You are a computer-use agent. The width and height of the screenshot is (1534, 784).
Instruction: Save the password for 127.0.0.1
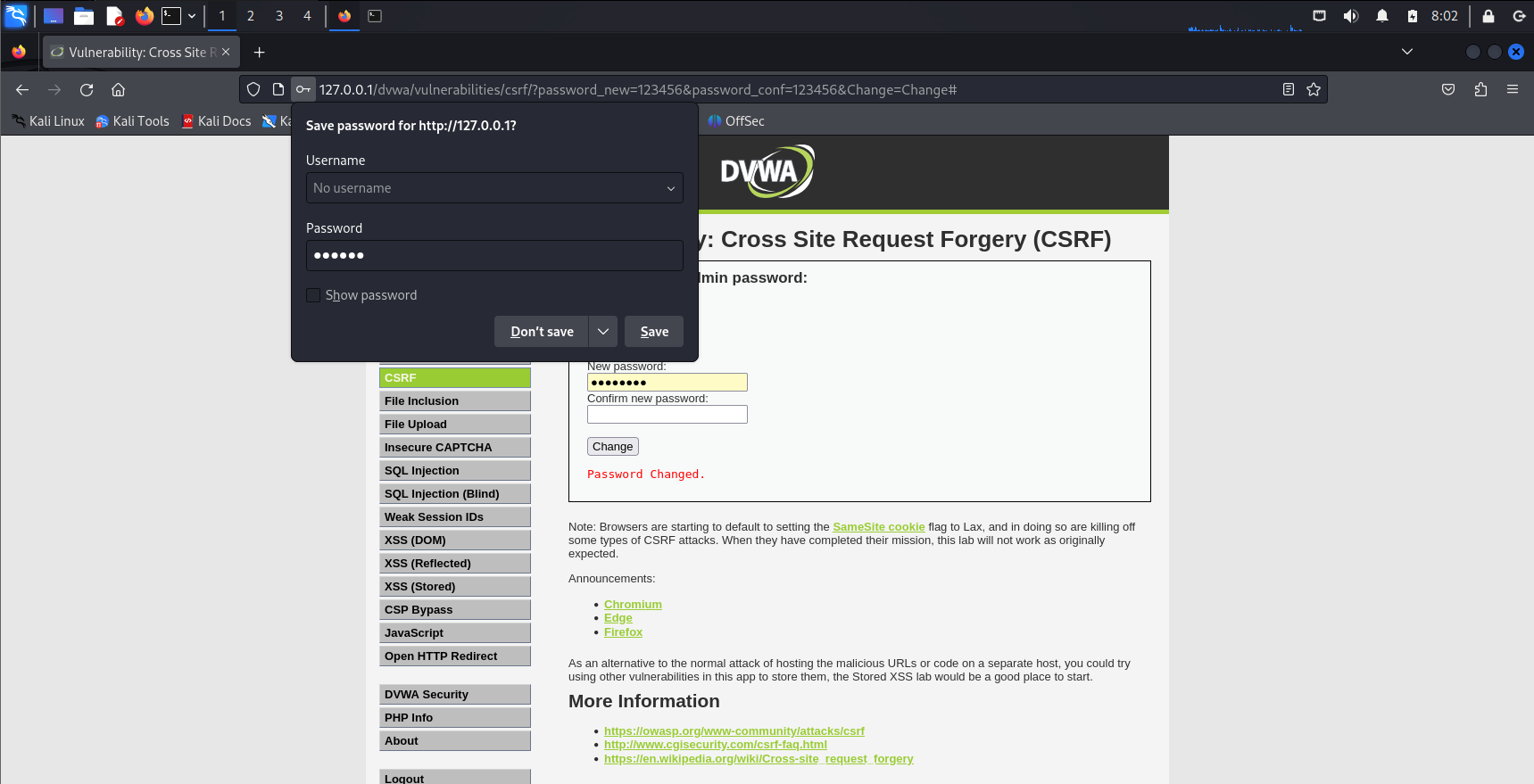pos(654,332)
